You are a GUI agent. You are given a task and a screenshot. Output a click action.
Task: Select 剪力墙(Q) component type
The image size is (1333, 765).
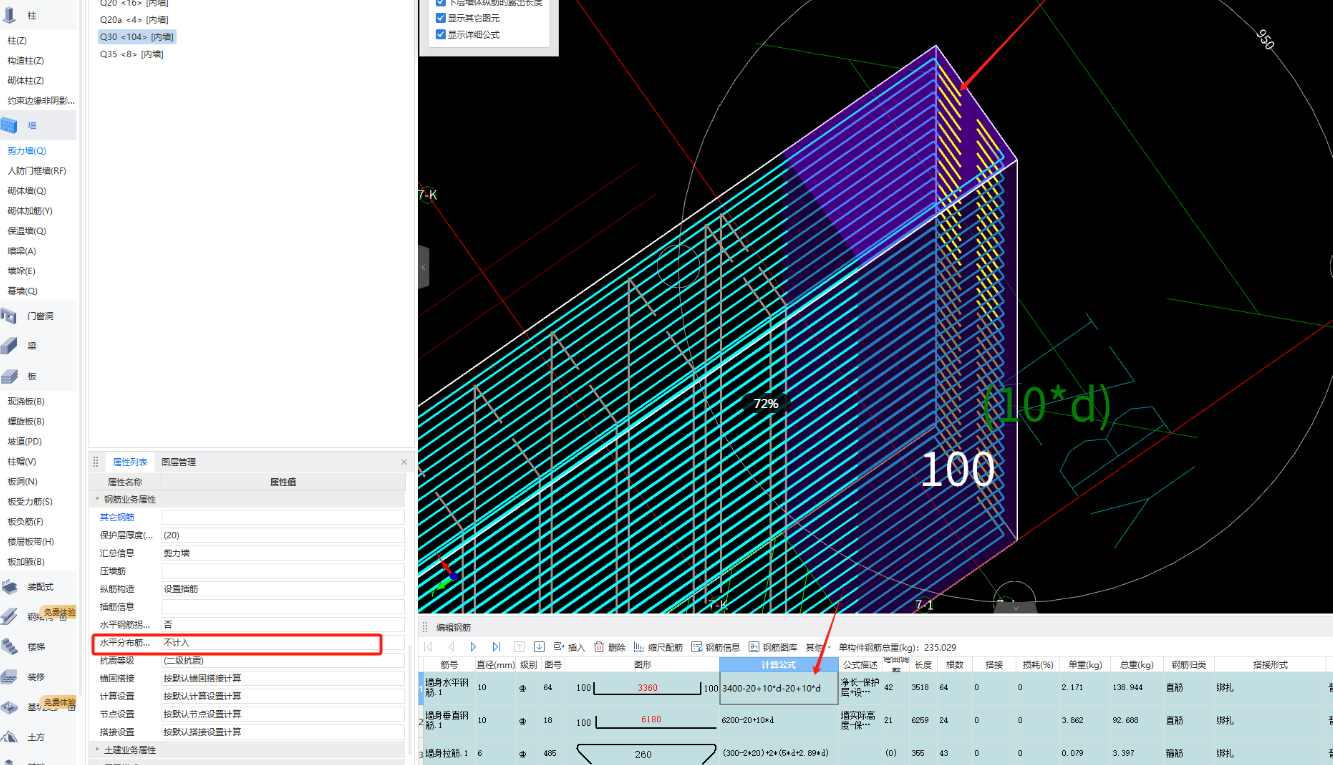pos(27,151)
